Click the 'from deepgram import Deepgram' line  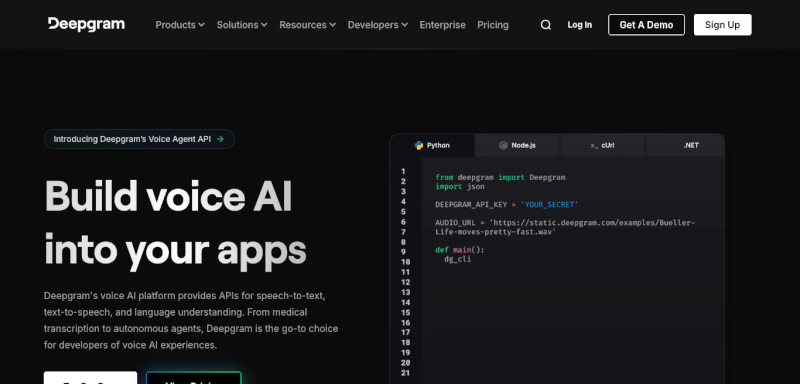[x=500, y=177]
